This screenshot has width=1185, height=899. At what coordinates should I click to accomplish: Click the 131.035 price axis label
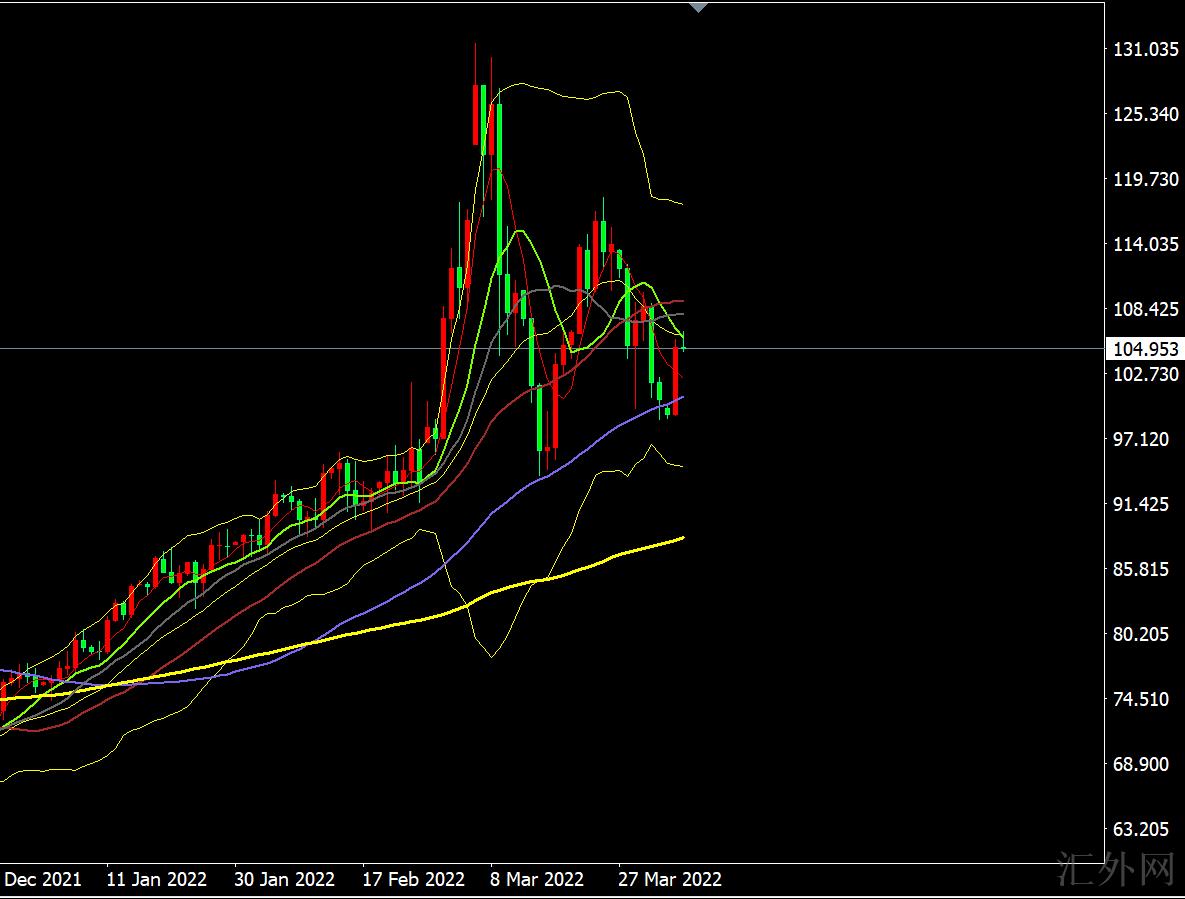[x=1146, y=49]
